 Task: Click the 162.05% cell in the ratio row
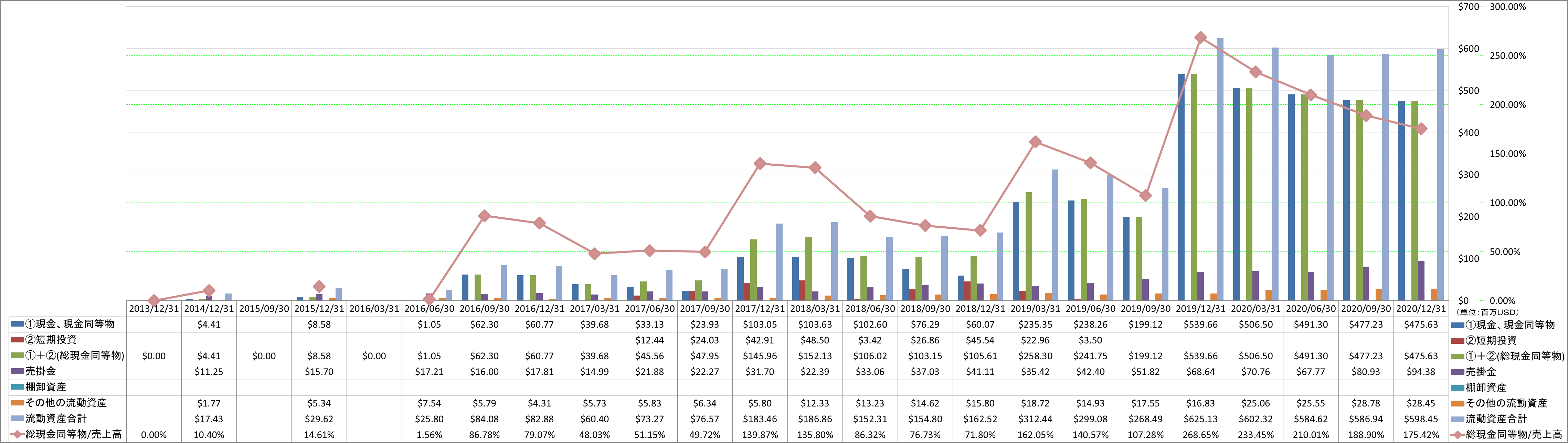tap(1035, 435)
